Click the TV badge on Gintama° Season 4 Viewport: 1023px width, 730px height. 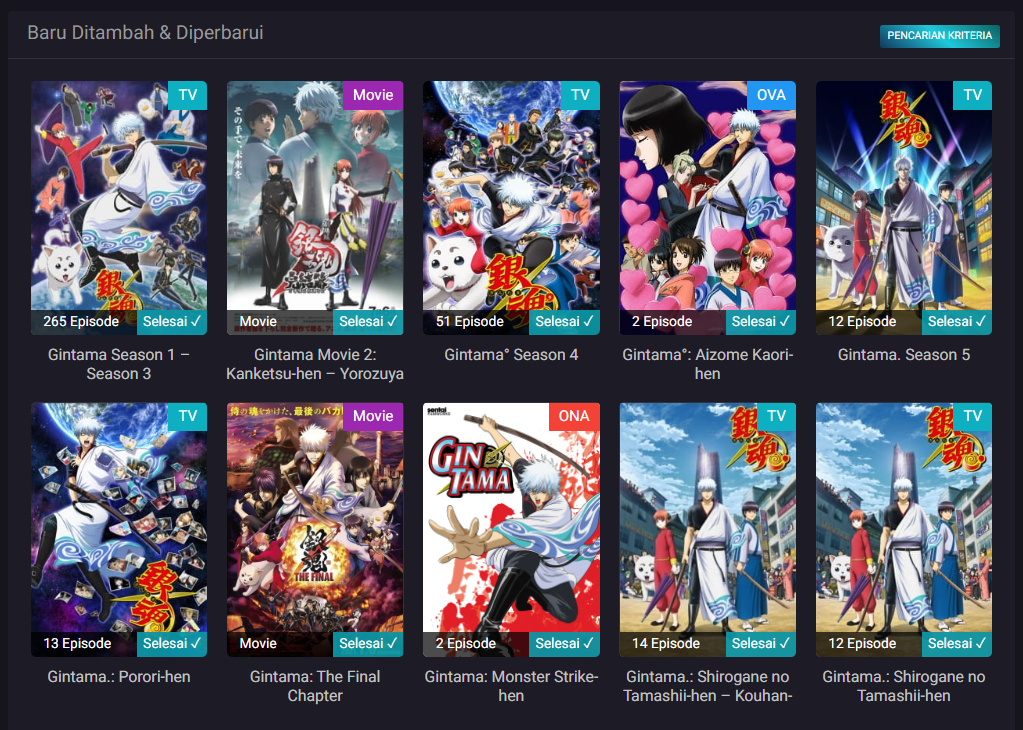point(580,95)
